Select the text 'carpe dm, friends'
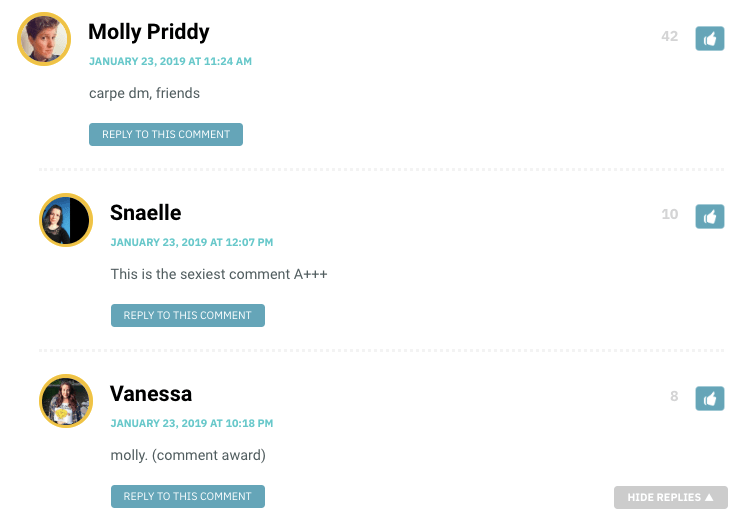Screen dimensions: 741x524 click(x=144, y=93)
